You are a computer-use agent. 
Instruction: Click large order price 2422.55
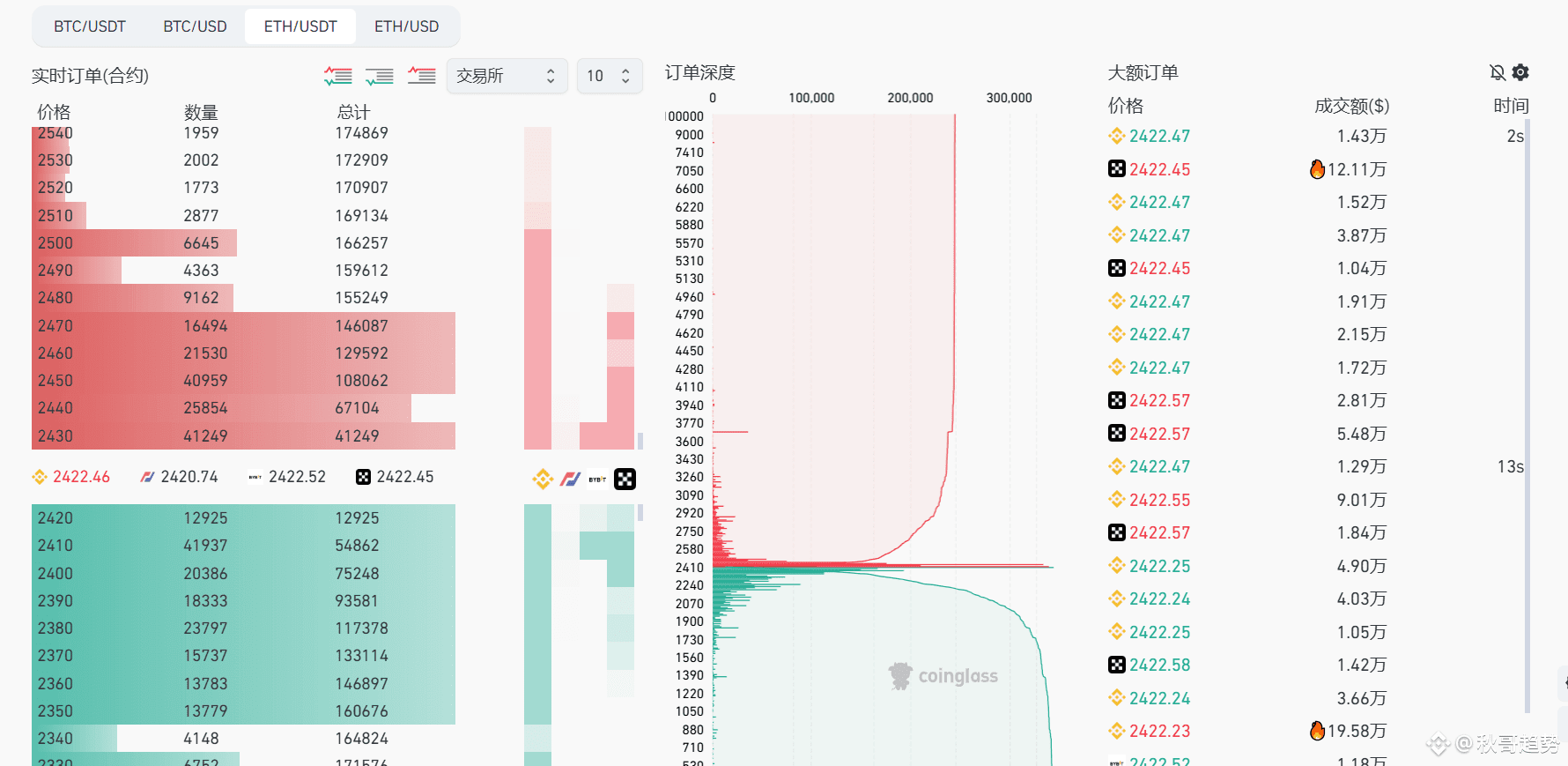pyautogui.click(x=1159, y=500)
